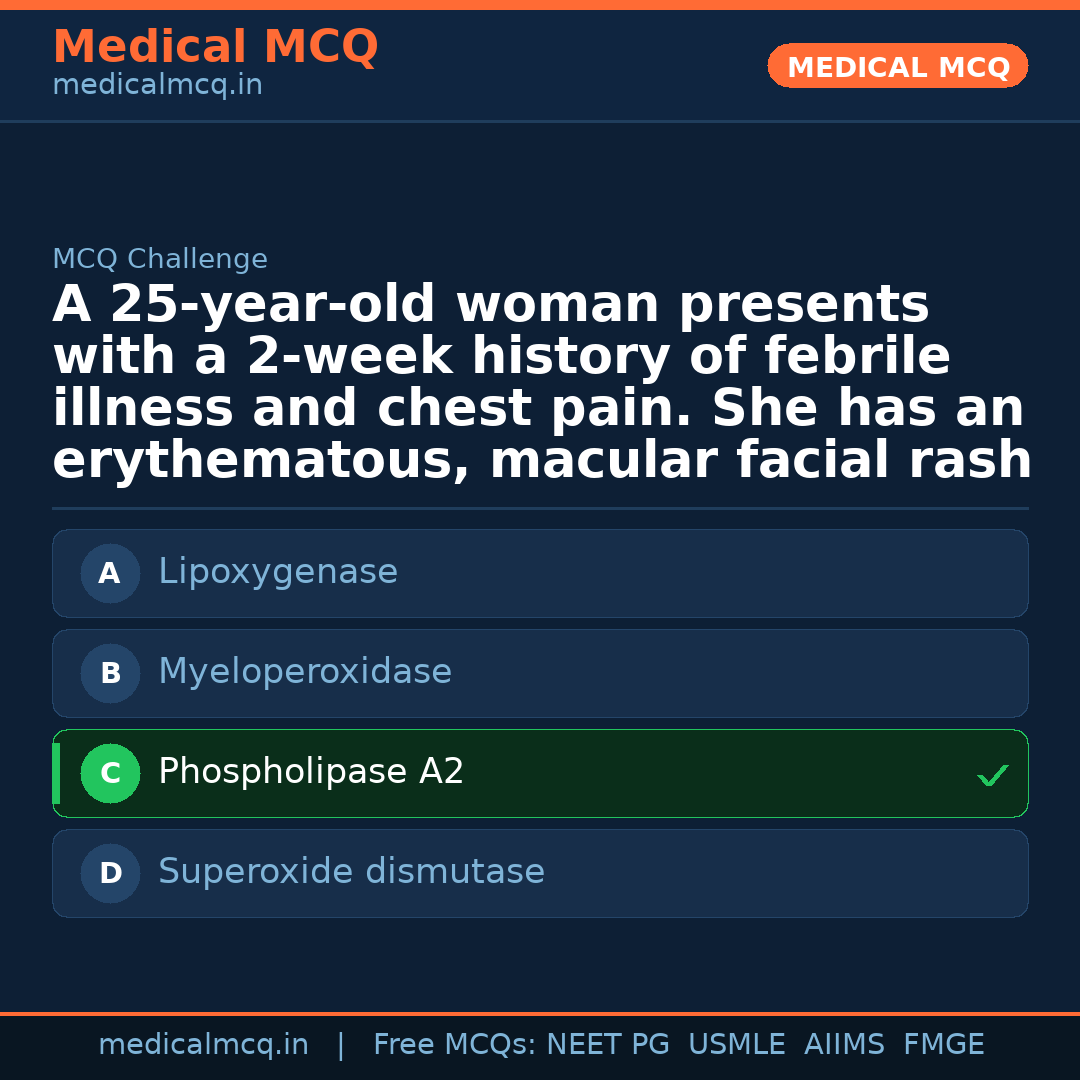This screenshot has height=1080, width=1080.
Task: Select the Phospholipase A2 answer text
Action: click(311, 772)
